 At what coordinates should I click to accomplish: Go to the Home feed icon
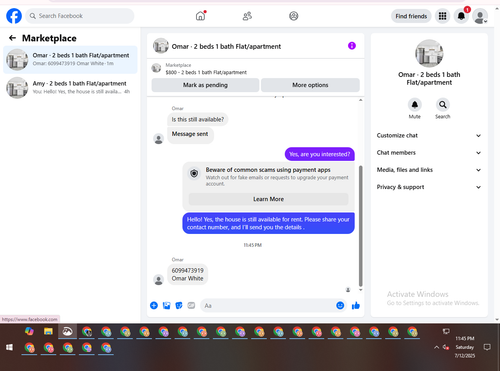[200, 16]
